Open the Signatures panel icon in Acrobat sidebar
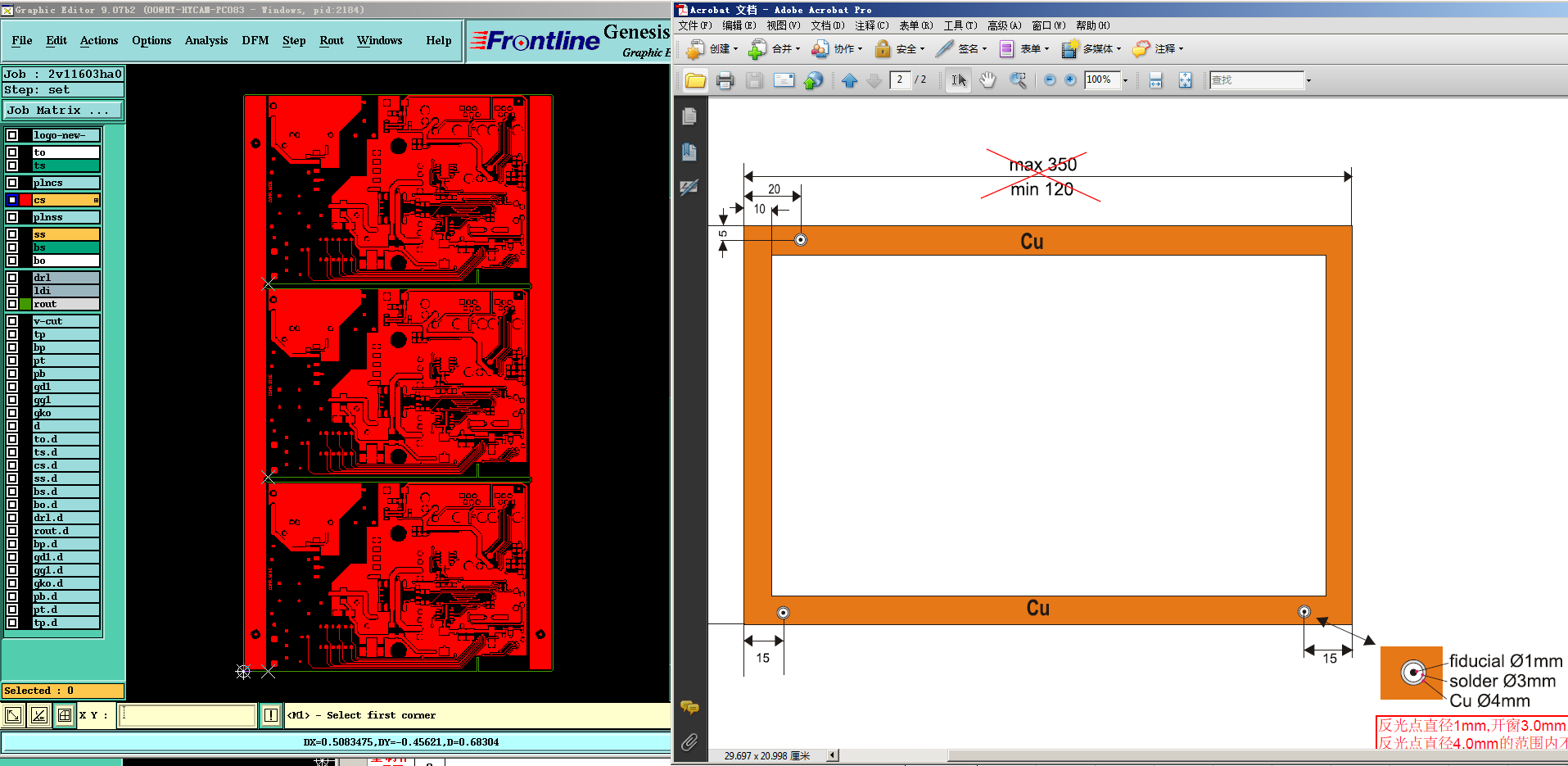This screenshot has width=1568, height=766. (x=689, y=187)
